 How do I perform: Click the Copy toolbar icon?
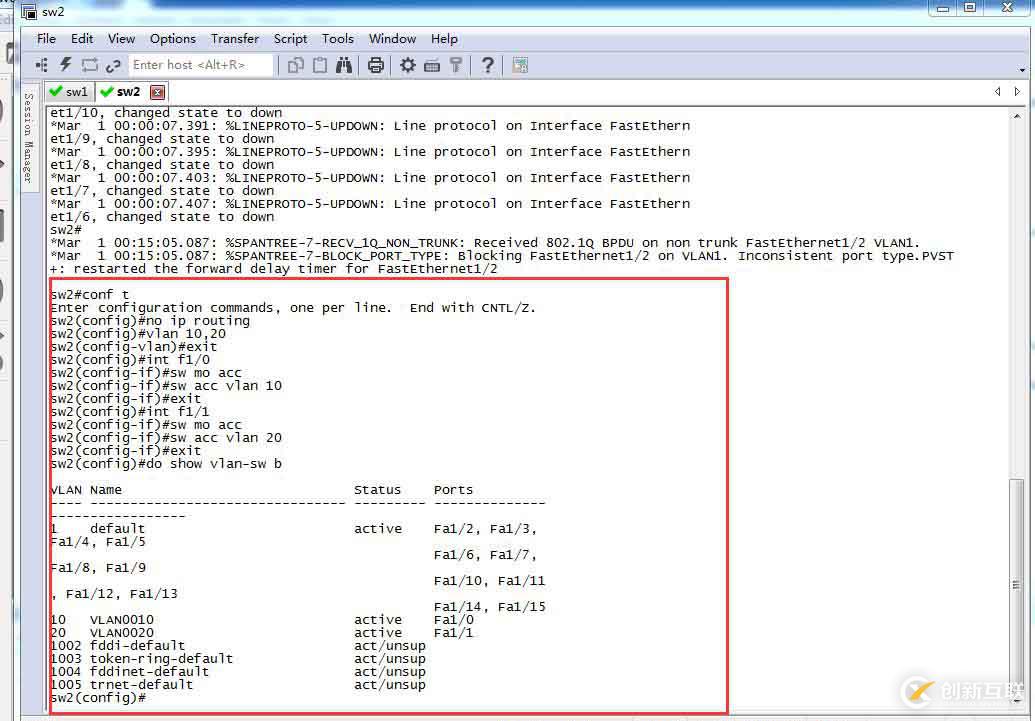pyautogui.click(x=296, y=65)
